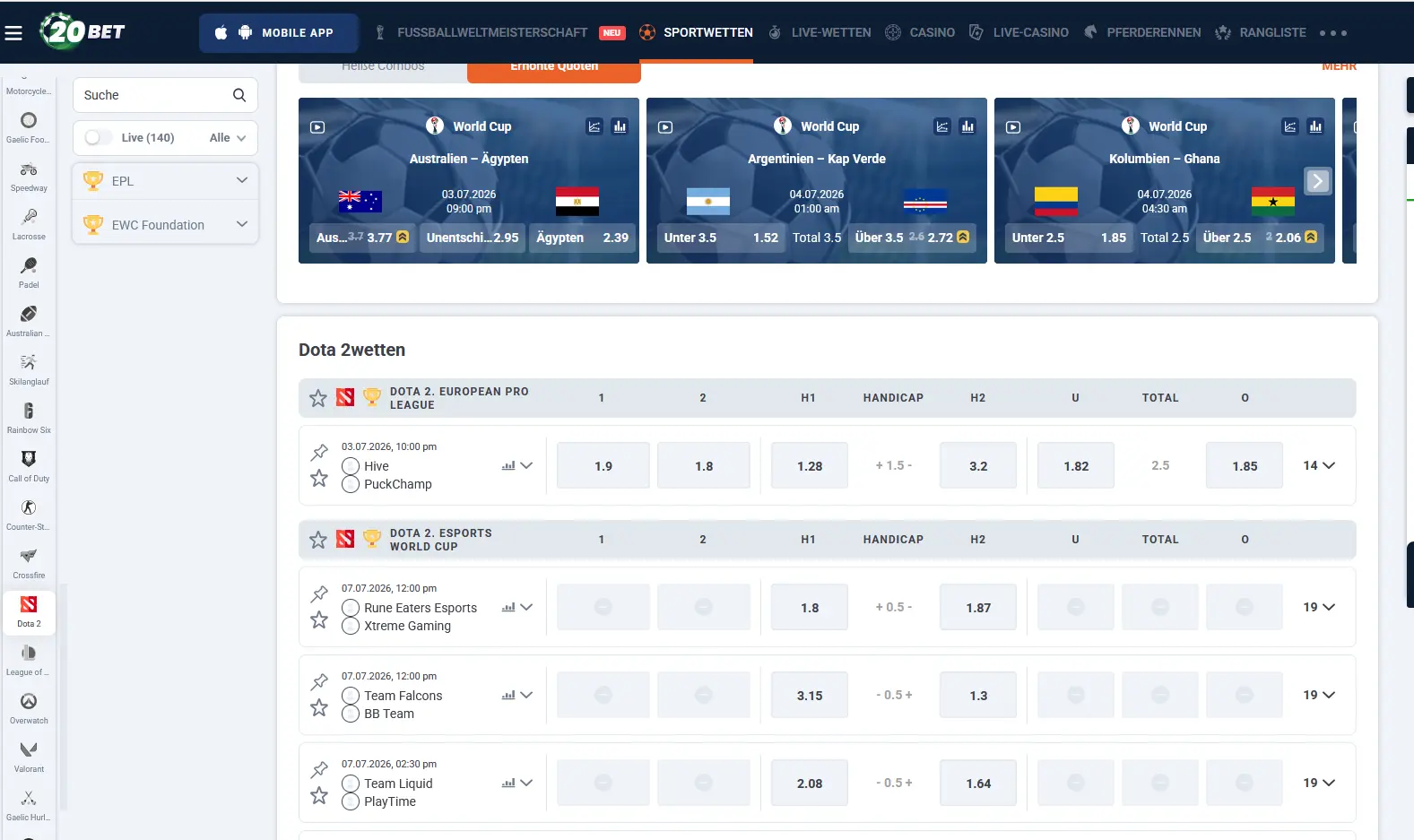The width and height of the screenshot is (1414, 840).
Task: Bet Unter 3.5 at 1.52 Argentinien
Action: coord(721,238)
